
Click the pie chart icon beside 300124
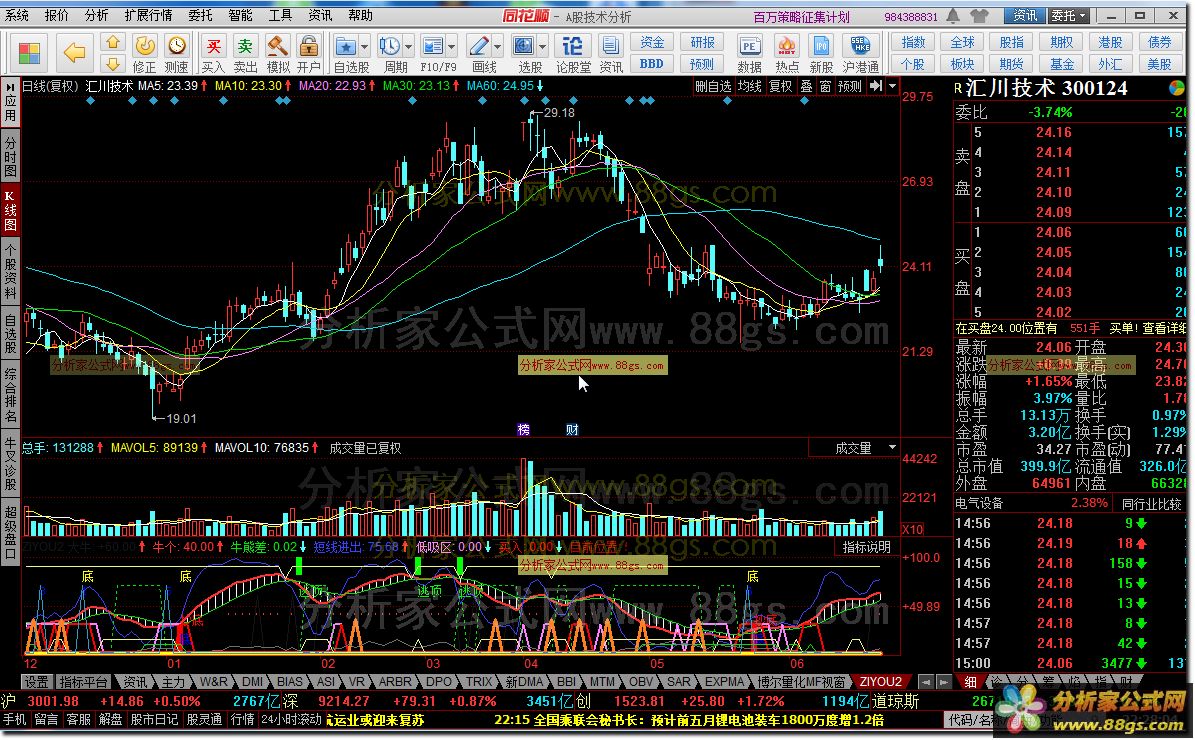coord(1177,88)
